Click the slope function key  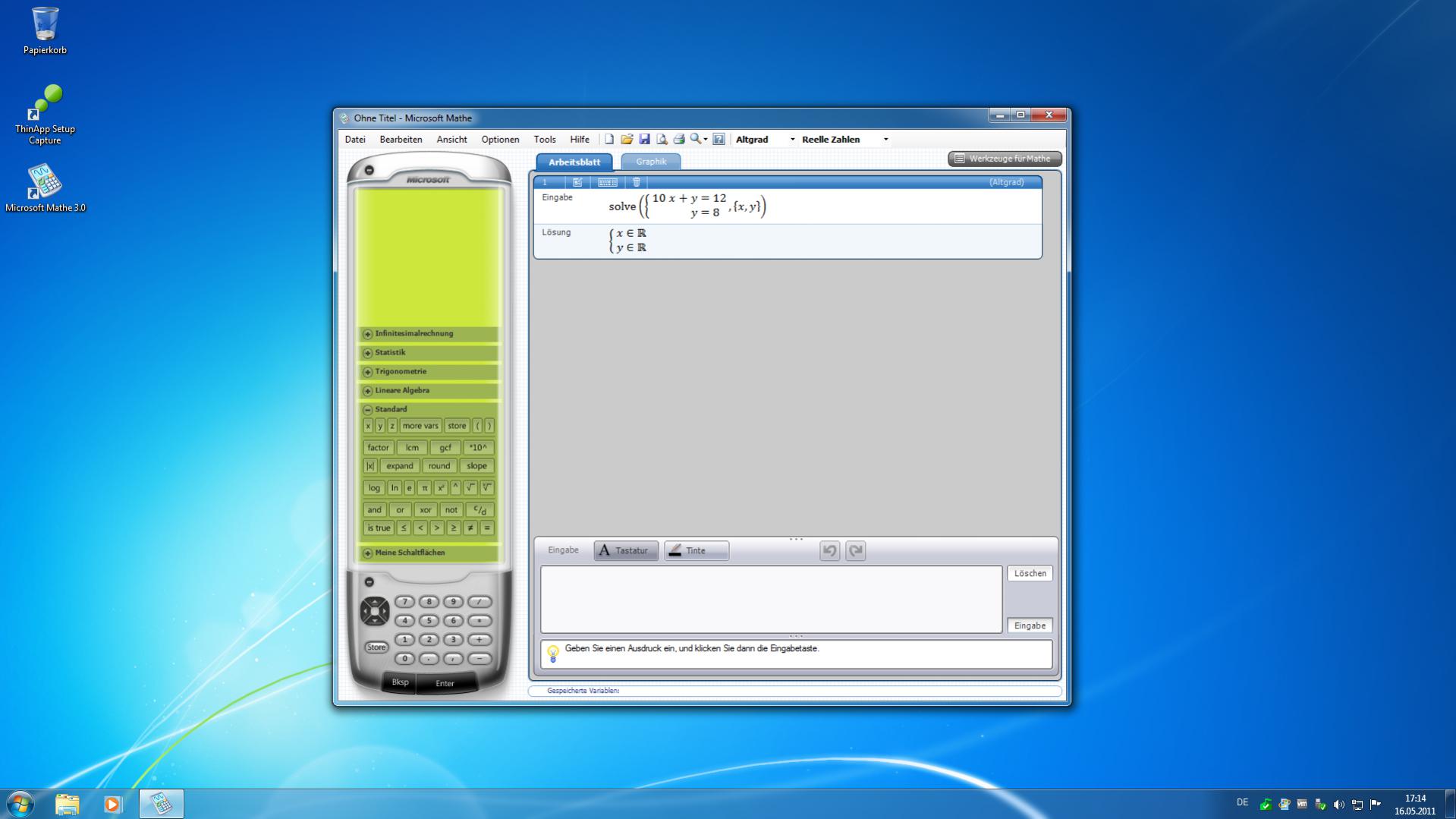coord(476,466)
